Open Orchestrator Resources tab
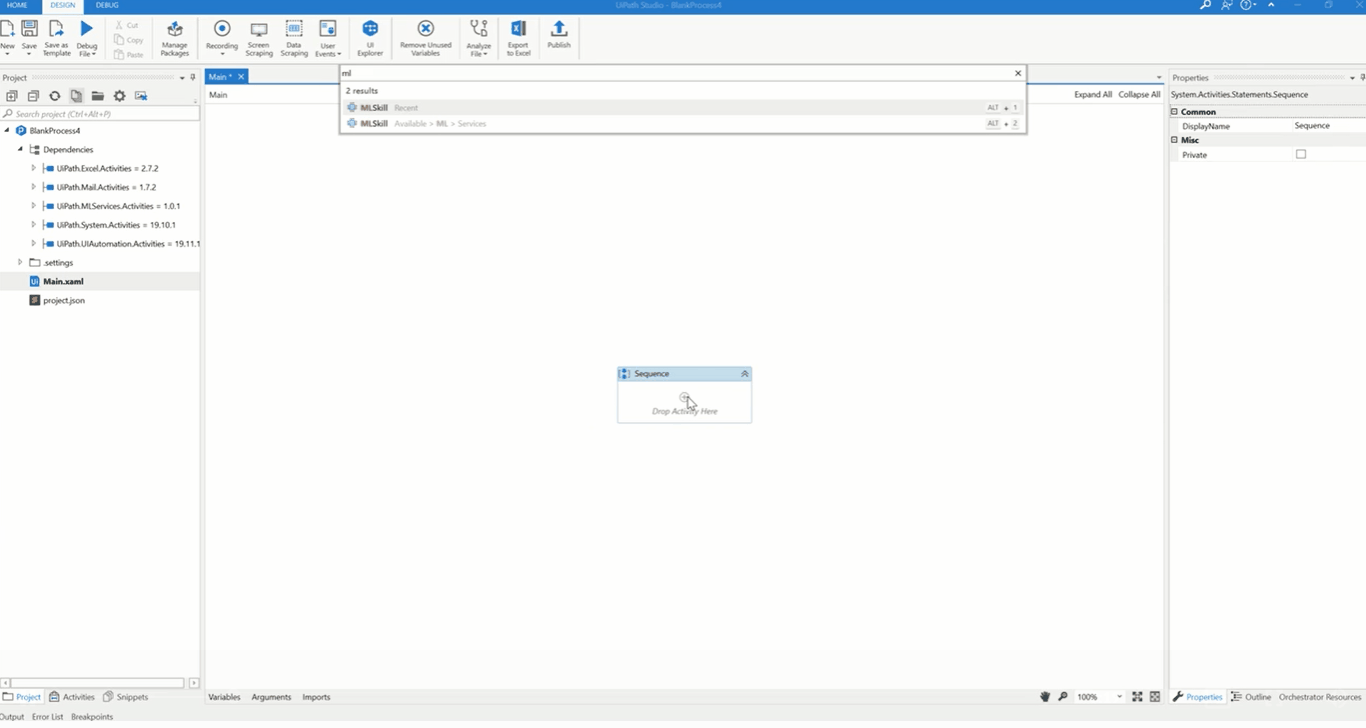 coord(1320,697)
